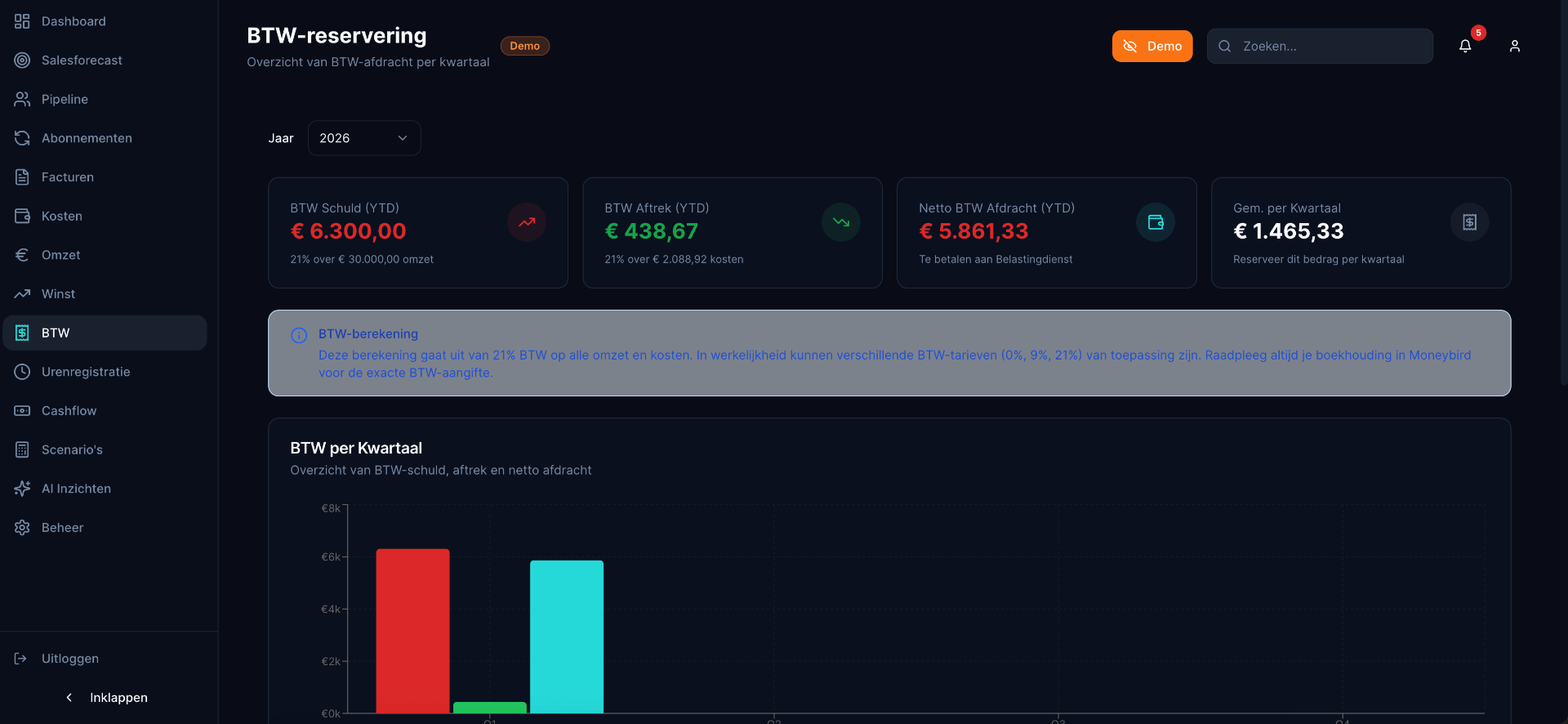Viewport: 1568px width, 724px height.
Task: Click the cyan netto afdracht bar
Action: (x=567, y=637)
